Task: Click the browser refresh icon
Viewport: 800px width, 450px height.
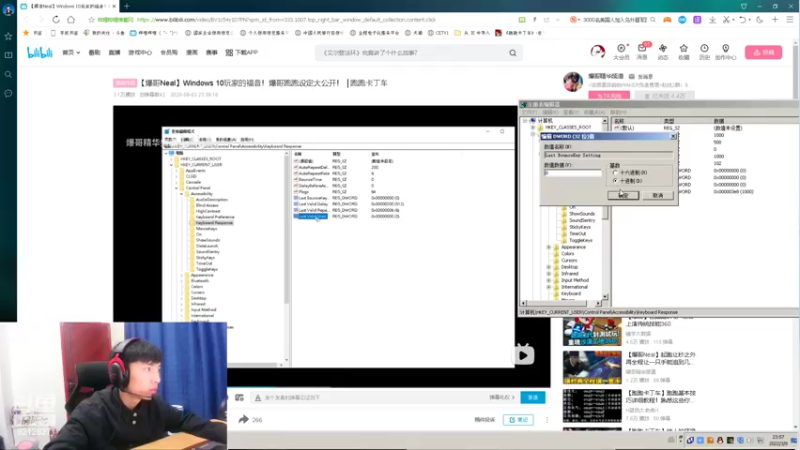Action: tap(56, 19)
